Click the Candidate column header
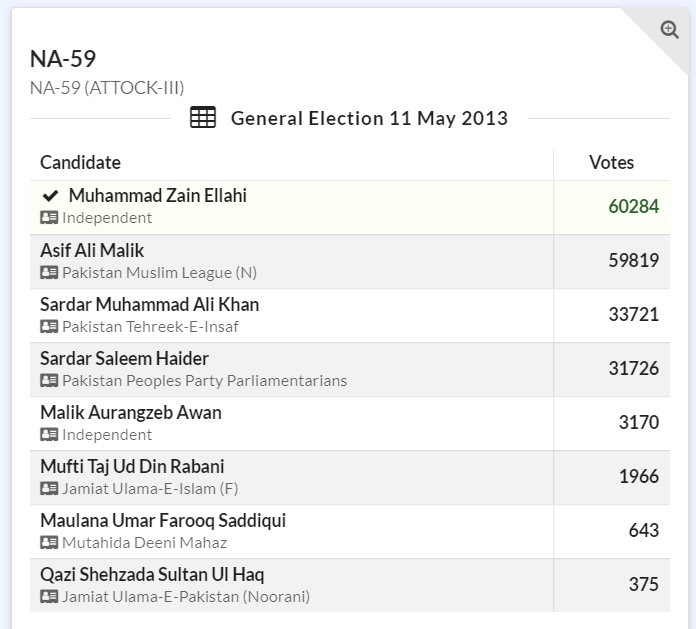 tap(81, 163)
